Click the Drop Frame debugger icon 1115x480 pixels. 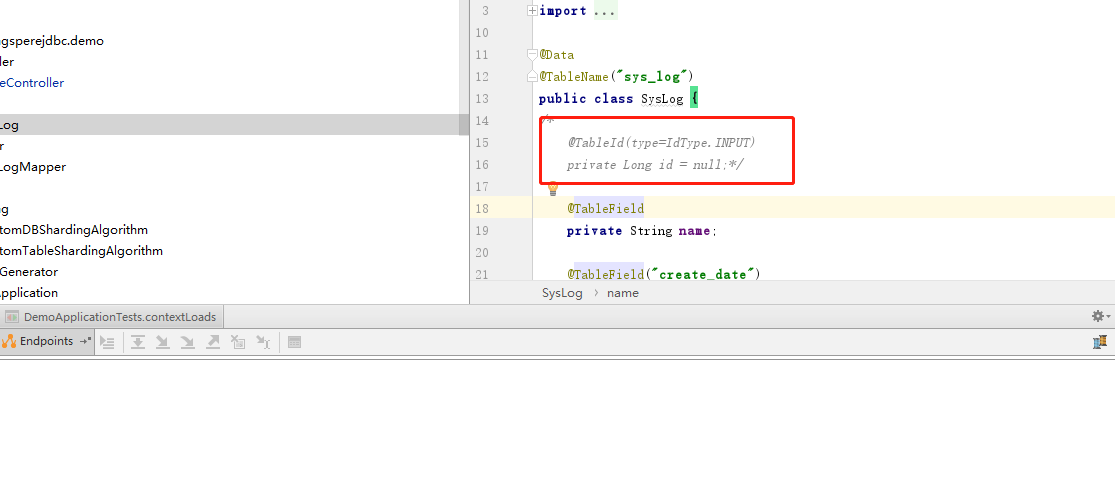coord(238,342)
